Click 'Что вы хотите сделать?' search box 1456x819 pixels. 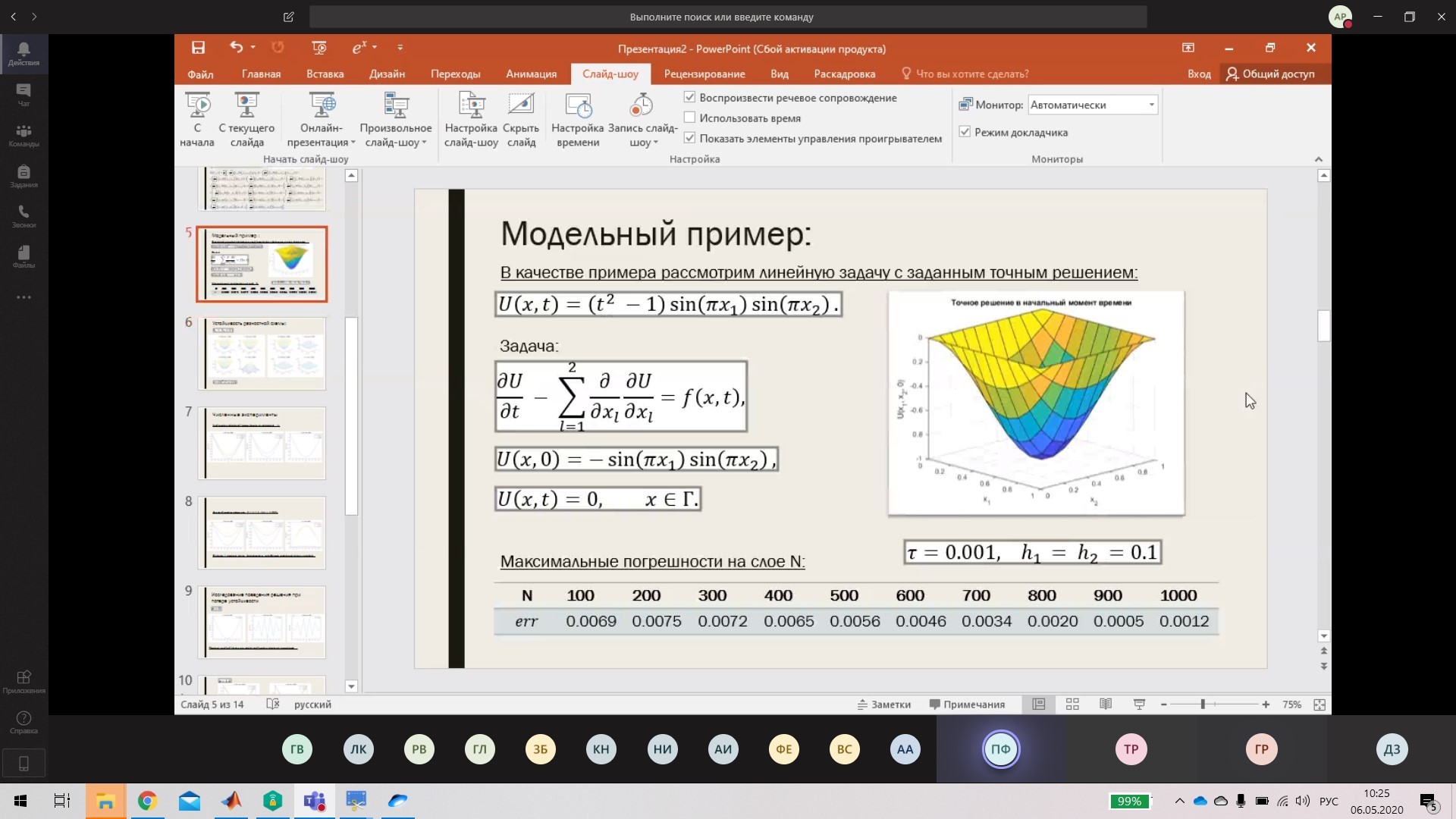[x=965, y=74]
